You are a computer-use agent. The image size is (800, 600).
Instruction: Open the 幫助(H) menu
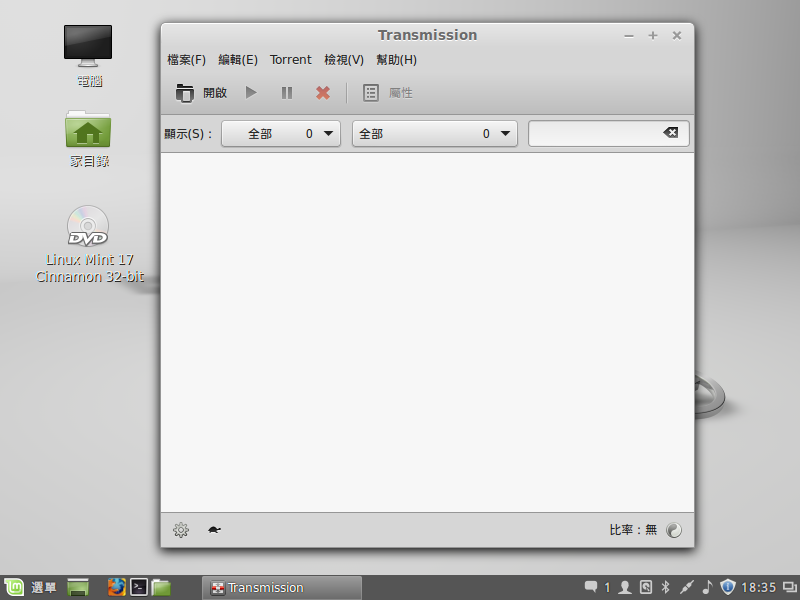pyautogui.click(x=397, y=60)
